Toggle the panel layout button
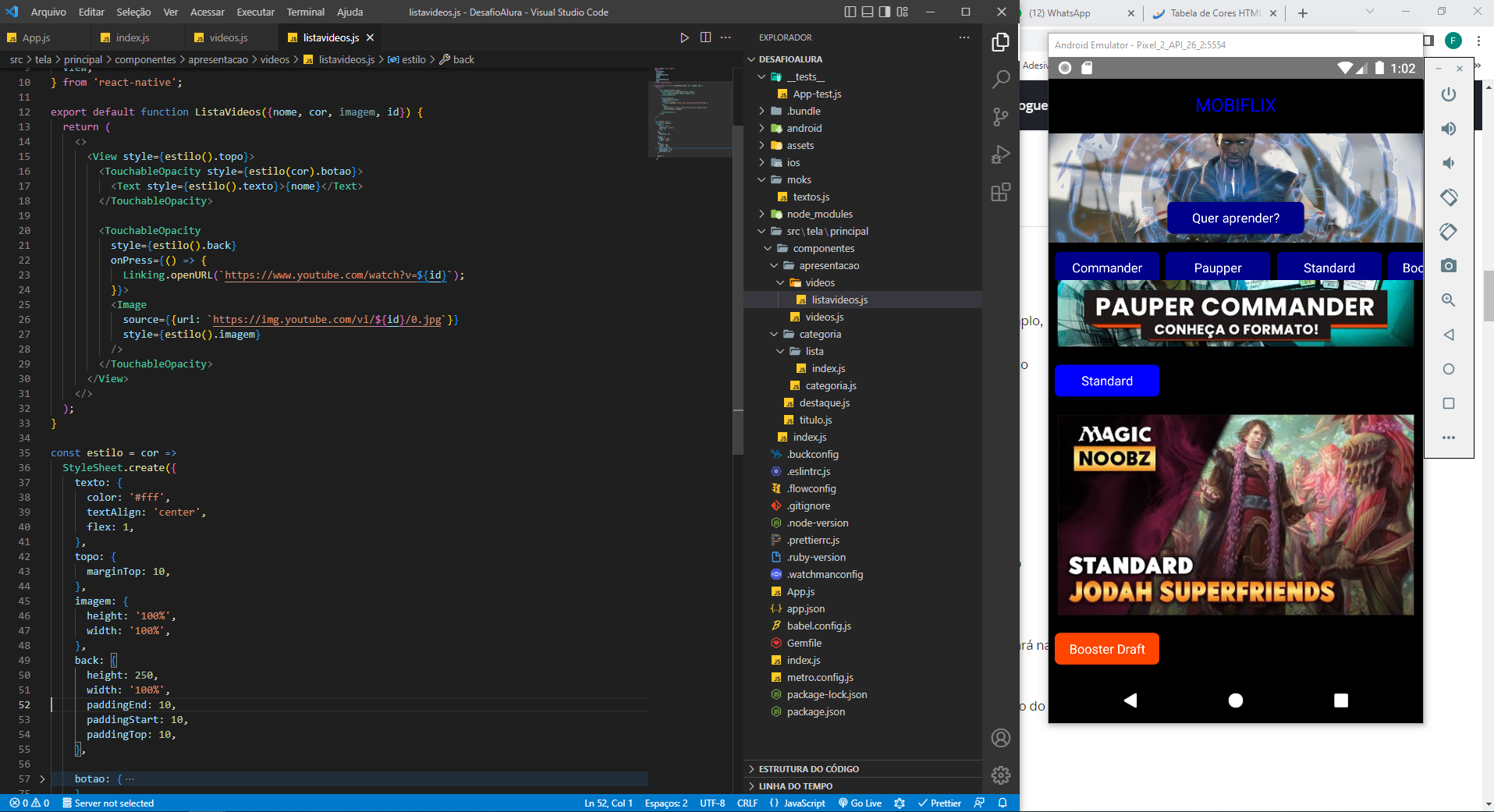The width and height of the screenshot is (1494, 812). pyautogui.click(x=868, y=12)
